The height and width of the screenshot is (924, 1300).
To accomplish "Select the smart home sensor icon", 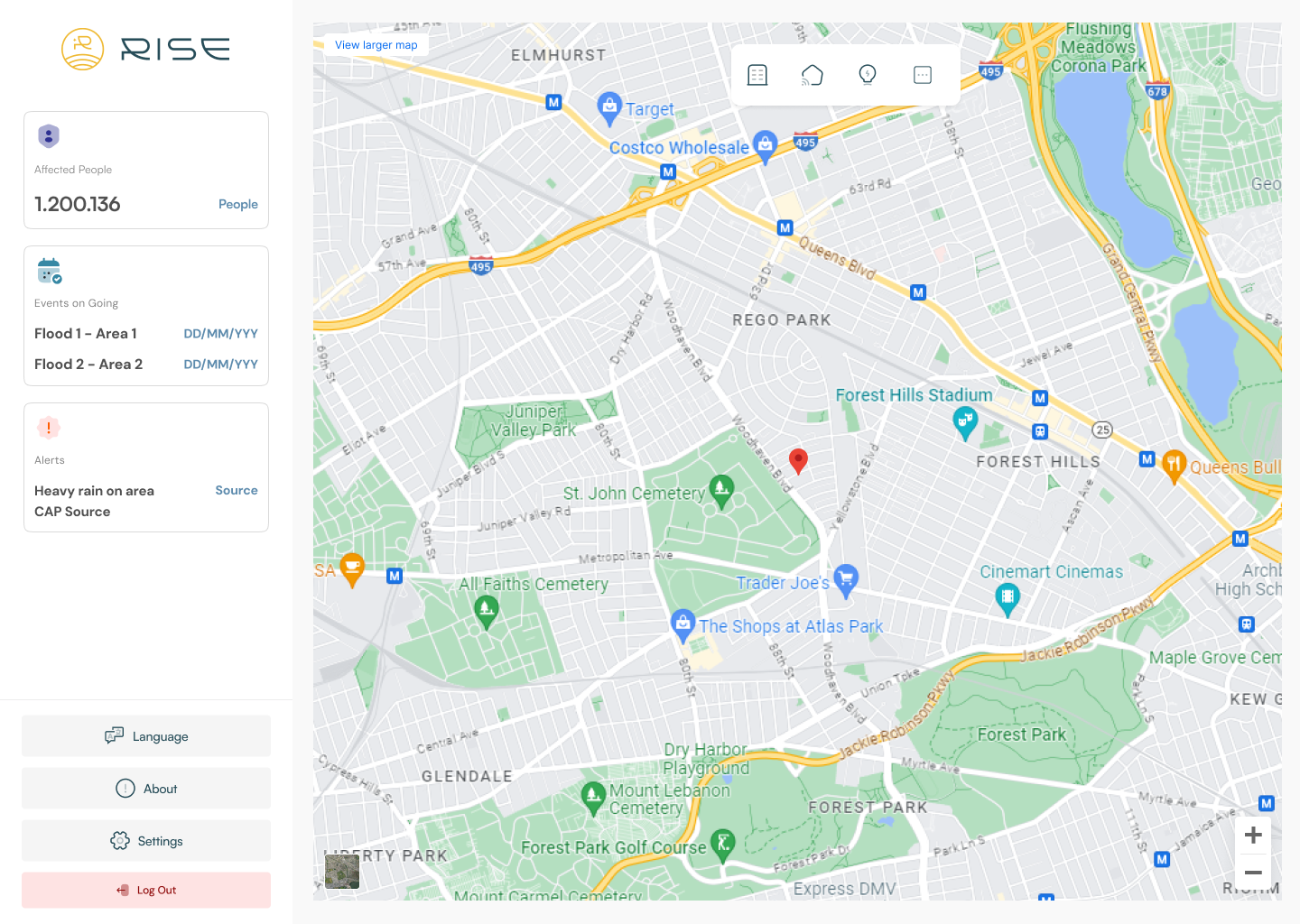I will coord(812,75).
